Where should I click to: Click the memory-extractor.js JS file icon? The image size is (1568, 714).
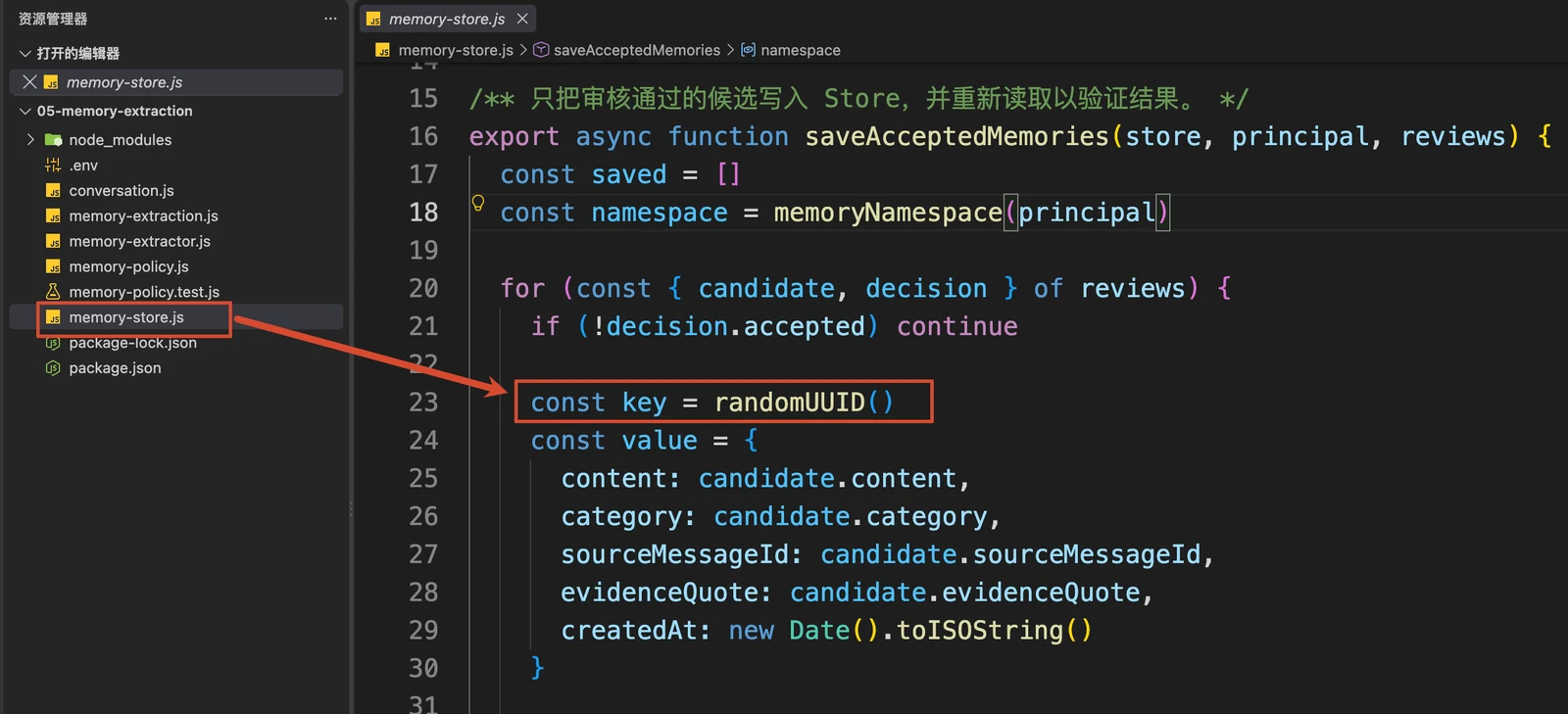(53, 242)
